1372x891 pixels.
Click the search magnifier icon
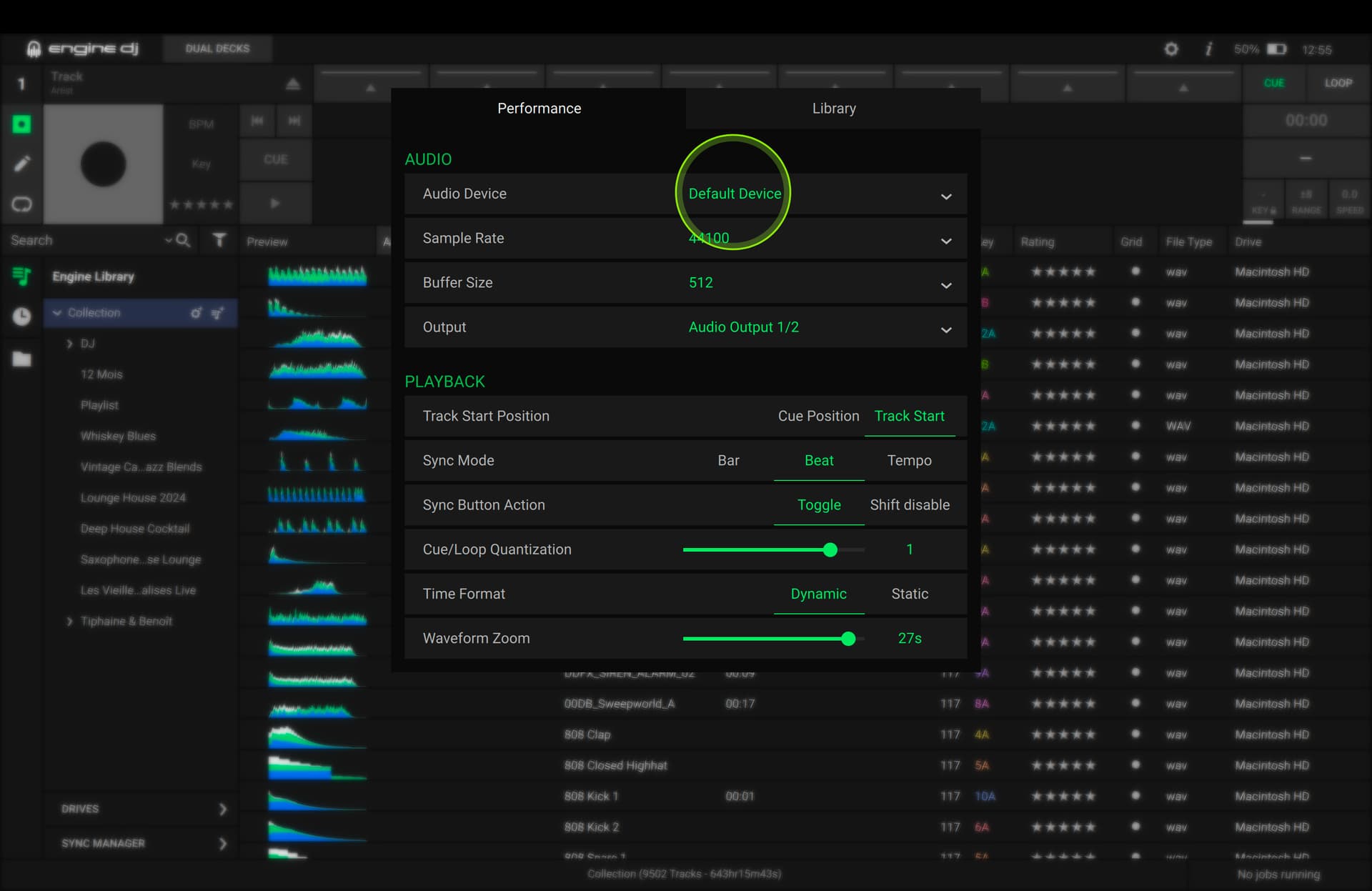tap(183, 240)
